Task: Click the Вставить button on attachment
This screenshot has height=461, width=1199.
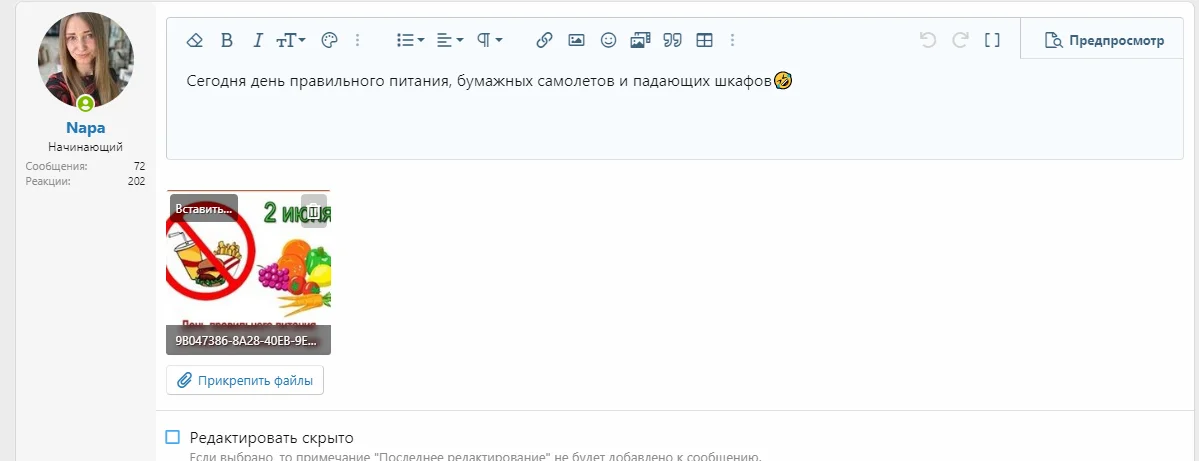Action: point(203,208)
